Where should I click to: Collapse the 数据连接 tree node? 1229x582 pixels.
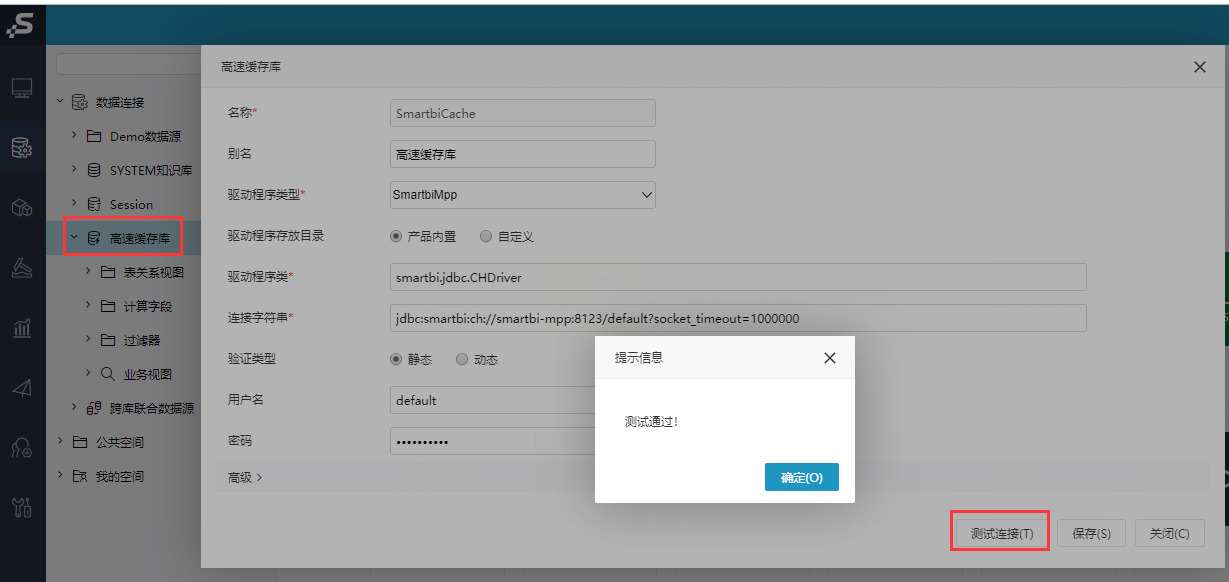59,102
